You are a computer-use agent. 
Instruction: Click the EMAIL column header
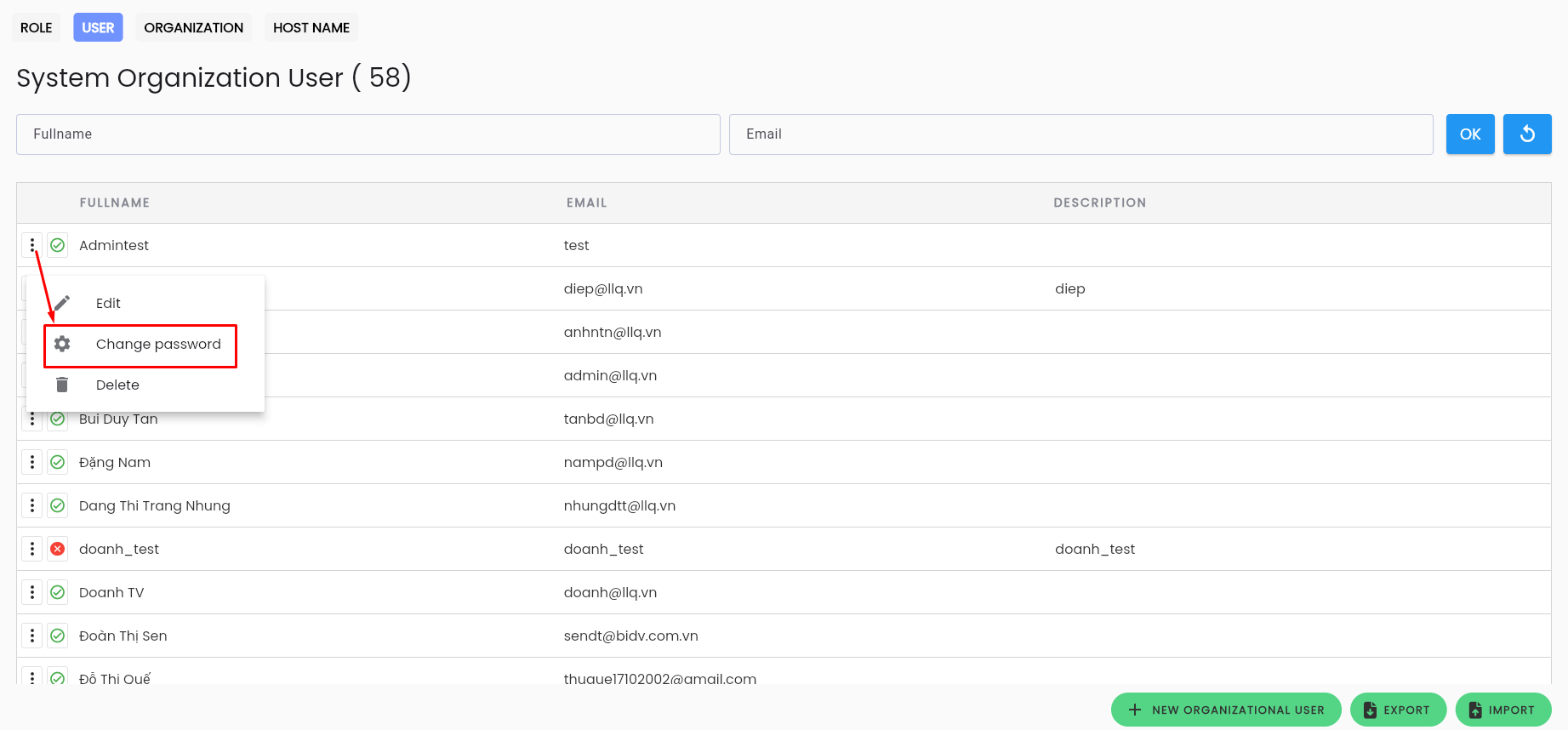click(587, 202)
